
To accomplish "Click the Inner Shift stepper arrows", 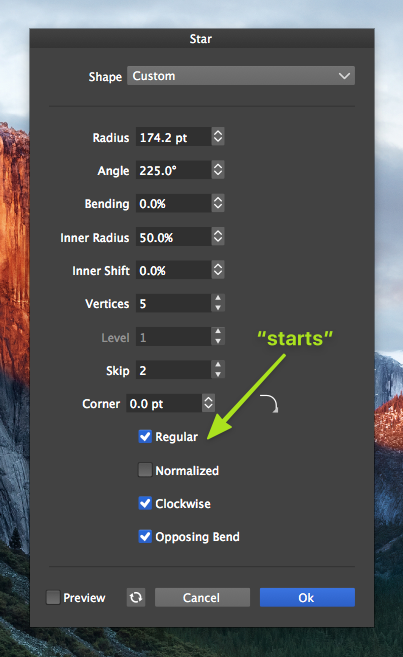I will (218, 270).
